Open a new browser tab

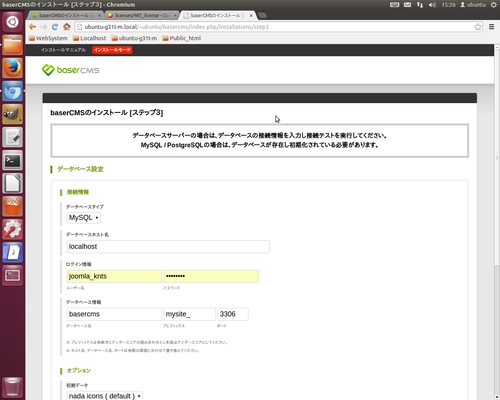click(262, 15)
